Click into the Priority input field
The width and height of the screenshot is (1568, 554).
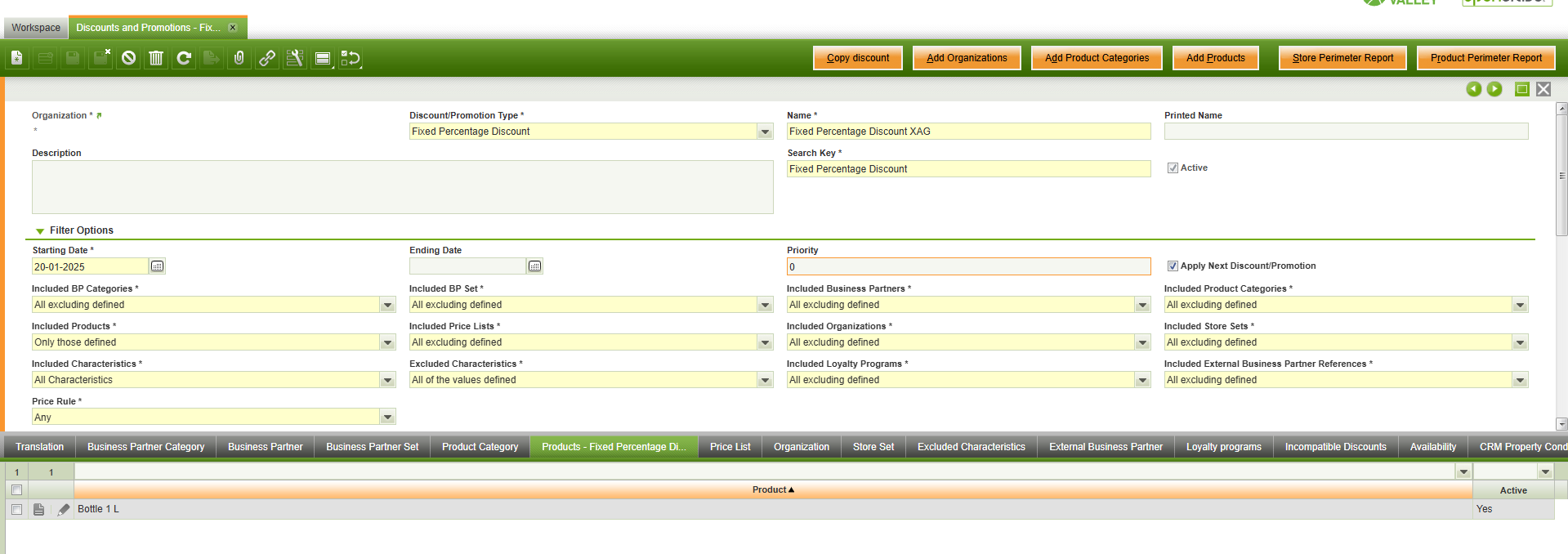pyautogui.click(x=967, y=266)
